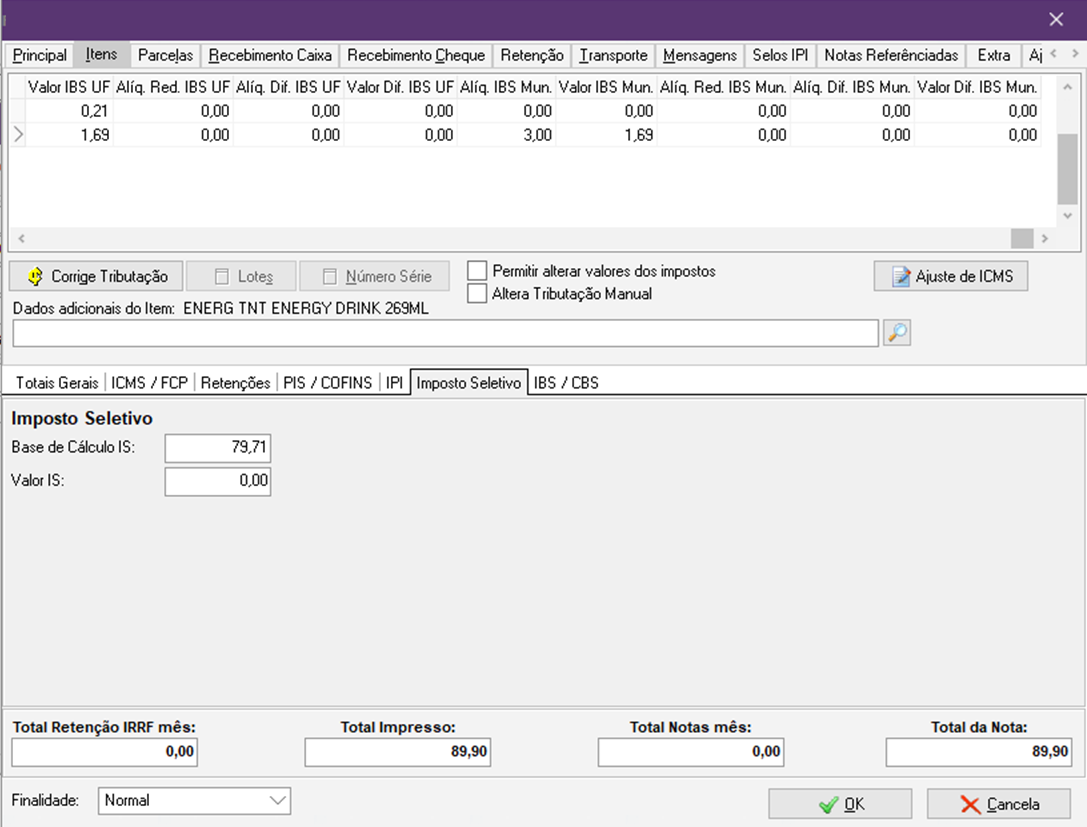The height and width of the screenshot is (827, 1087).
Task: Open the Selos IPI tab
Action: [780, 55]
